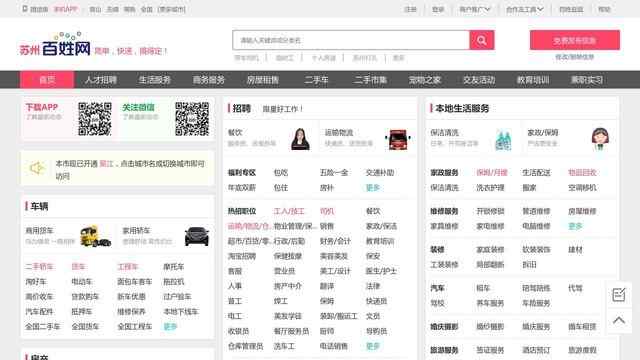Click the cleaning bottles icon for 保洁清洗
640x360 pixels.
[x=503, y=140]
